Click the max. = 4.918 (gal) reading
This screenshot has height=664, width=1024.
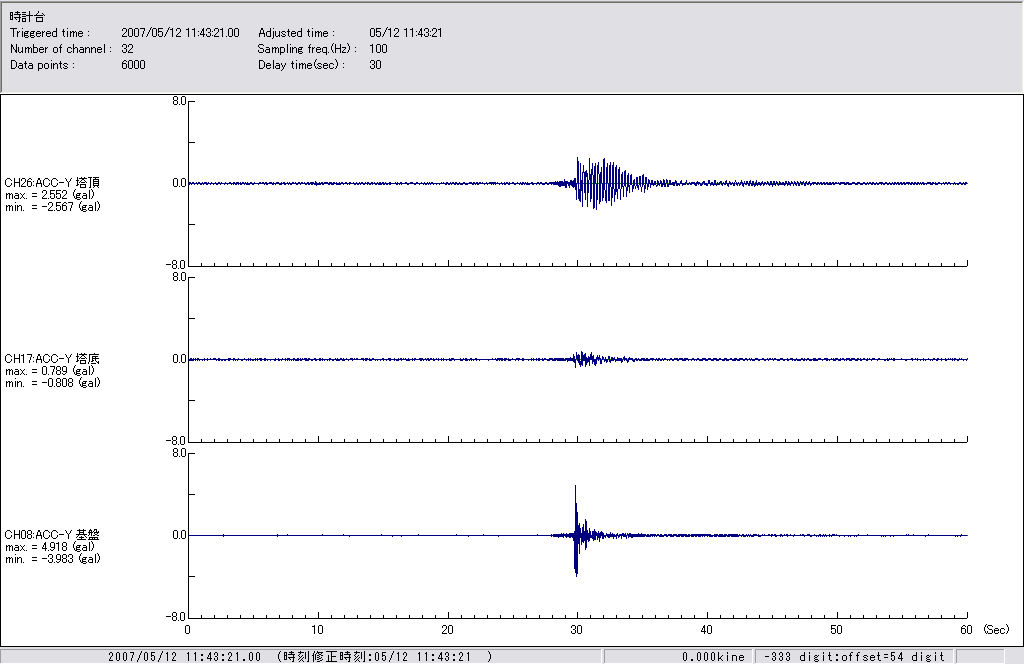pyautogui.click(x=50, y=546)
